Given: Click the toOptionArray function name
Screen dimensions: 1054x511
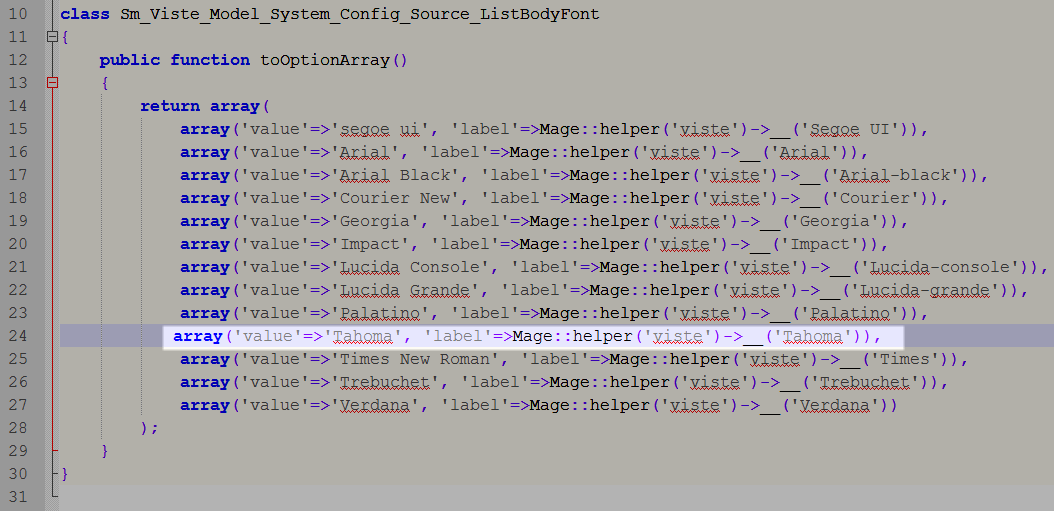Looking at the screenshot, I should pyautogui.click(x=325, y=60).
